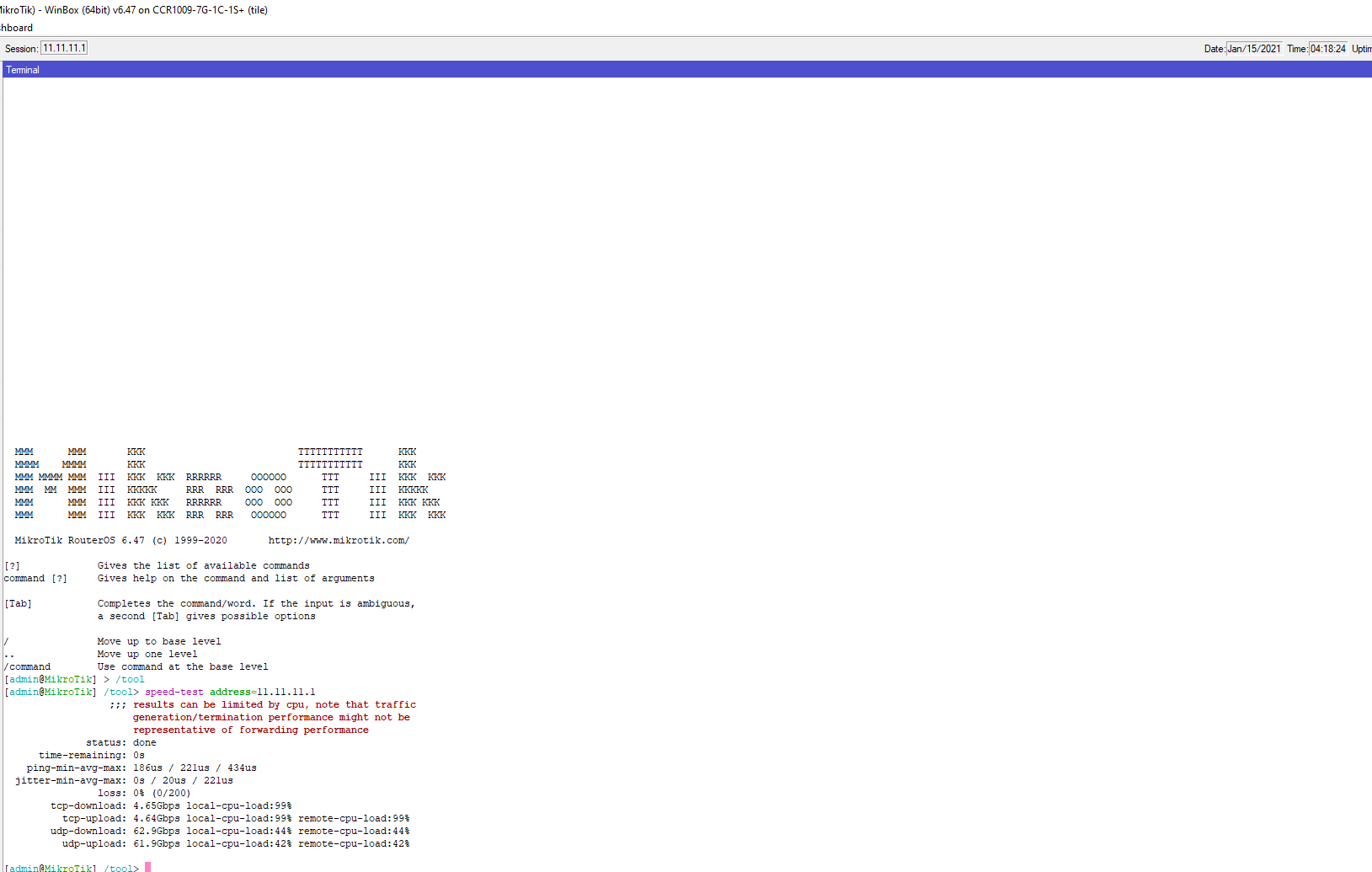Click the Session address field showing 11.11.11.1
This screenshot has width=1372, height=872.
64,48
